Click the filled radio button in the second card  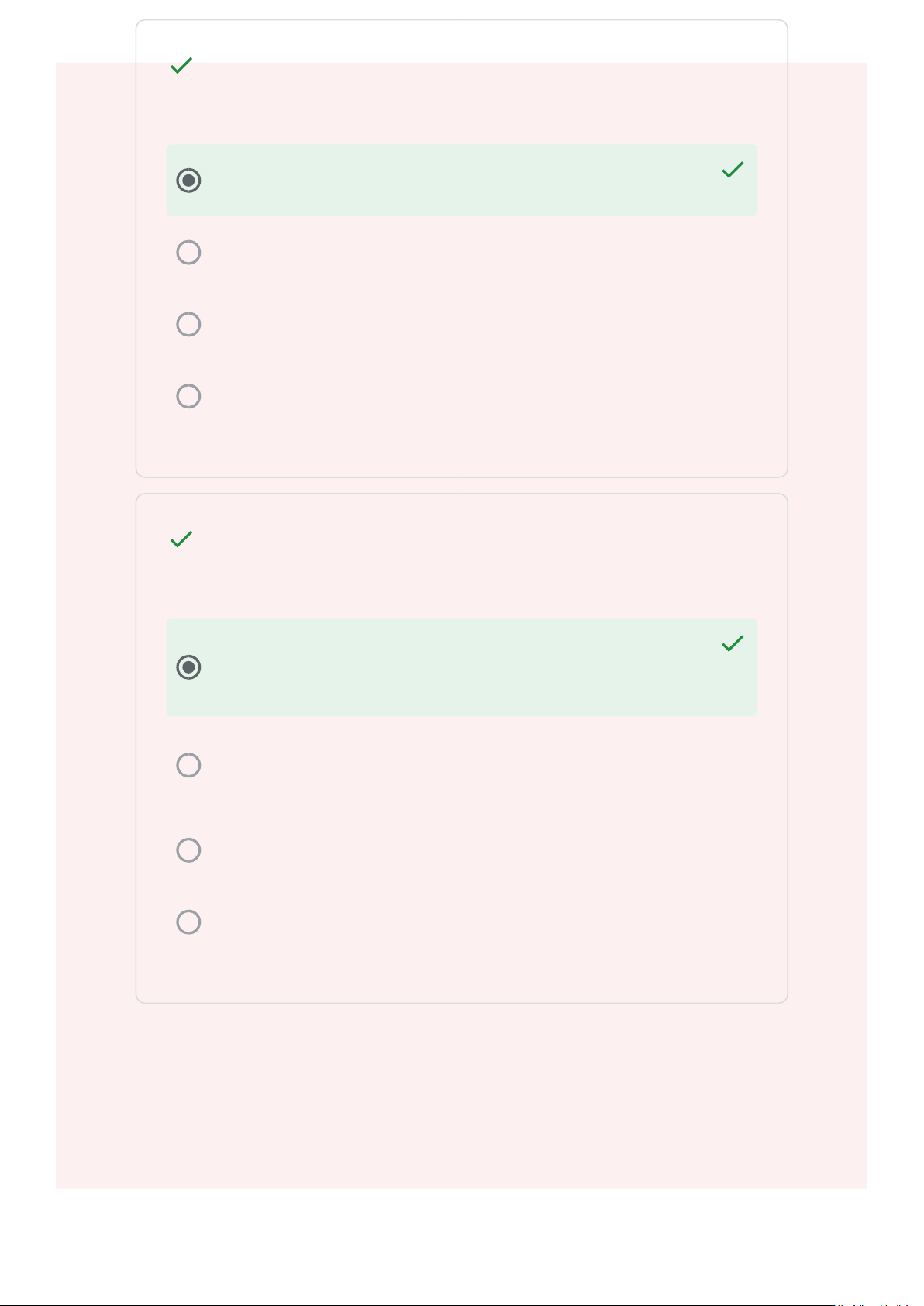(188, 667)
